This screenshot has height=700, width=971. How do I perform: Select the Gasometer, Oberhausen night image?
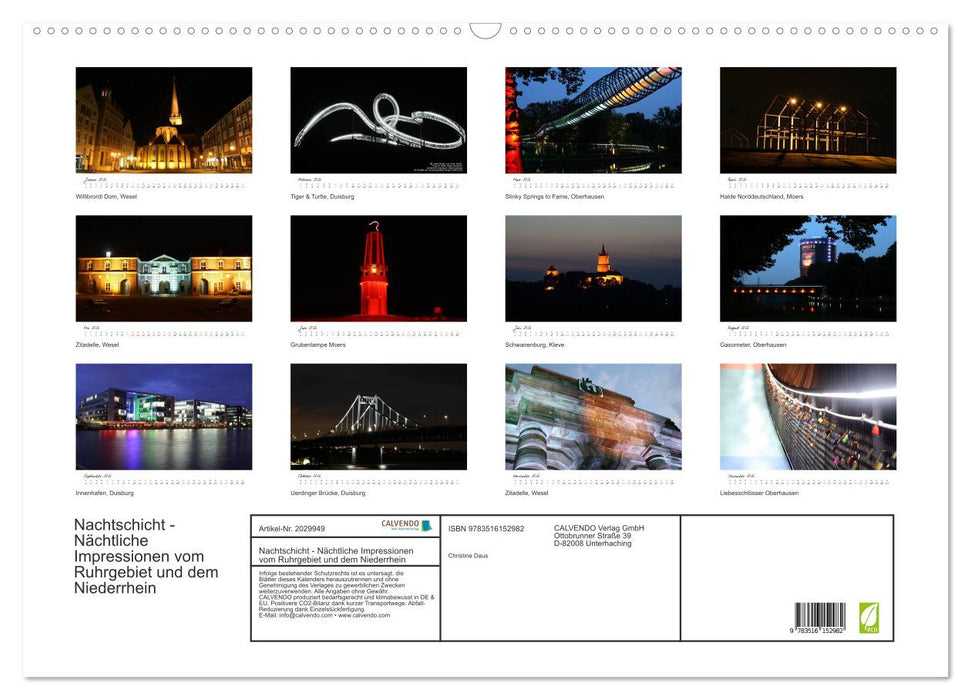pyautogui.click(x=807, y=268)
